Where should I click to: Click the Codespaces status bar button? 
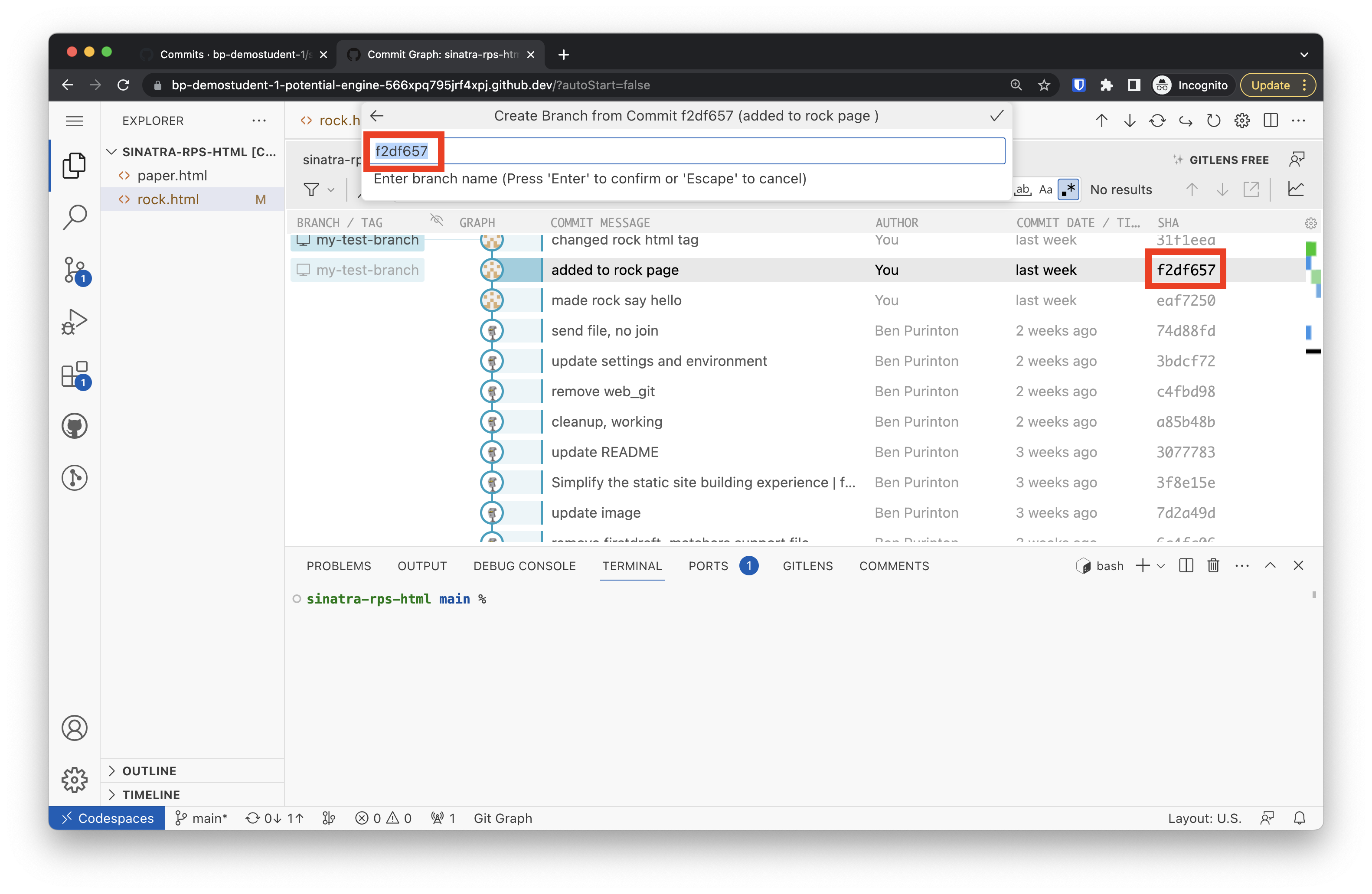pyautogui.click(x=107, y=818)
